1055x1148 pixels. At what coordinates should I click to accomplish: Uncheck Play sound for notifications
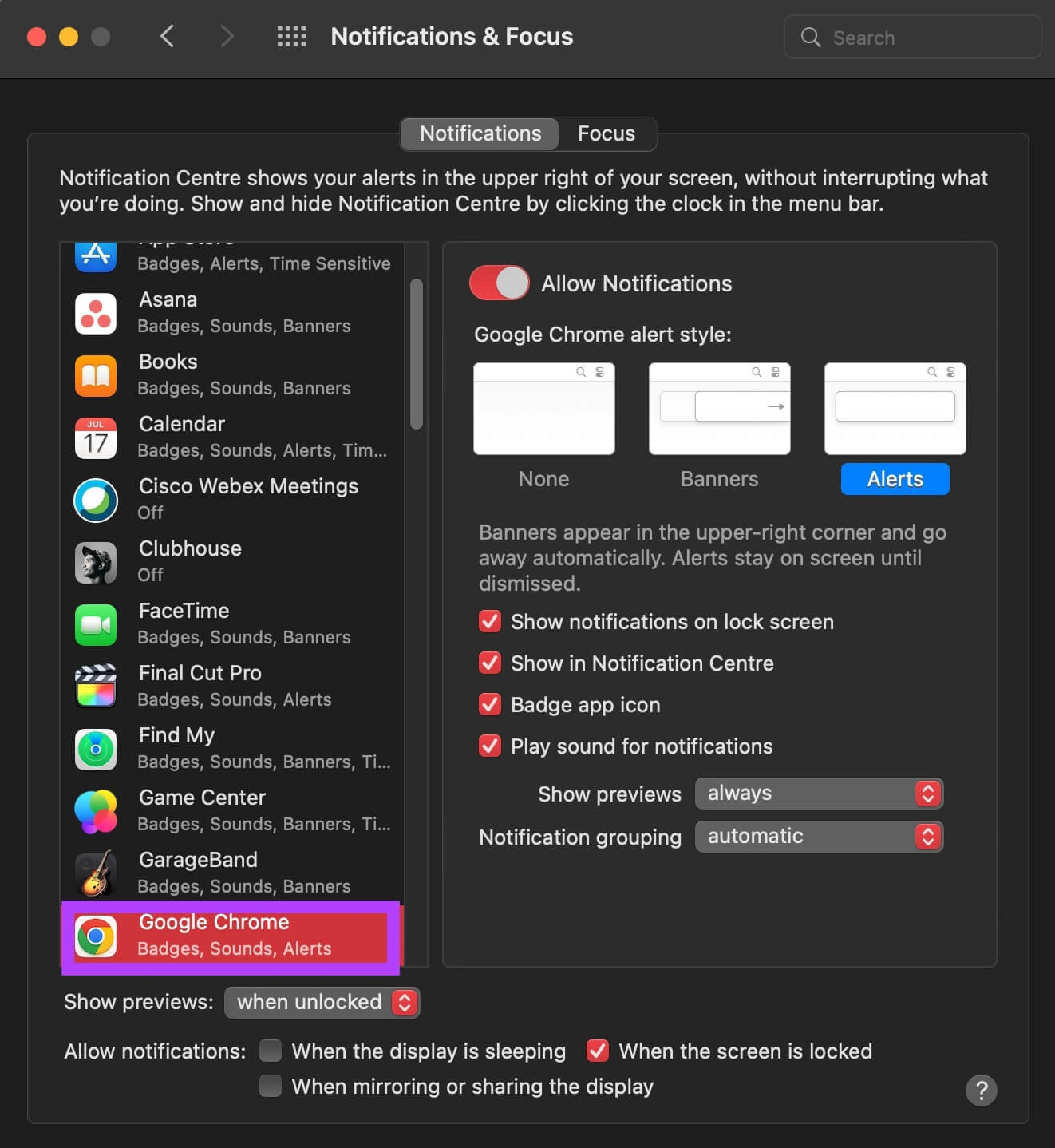(490, 746)
